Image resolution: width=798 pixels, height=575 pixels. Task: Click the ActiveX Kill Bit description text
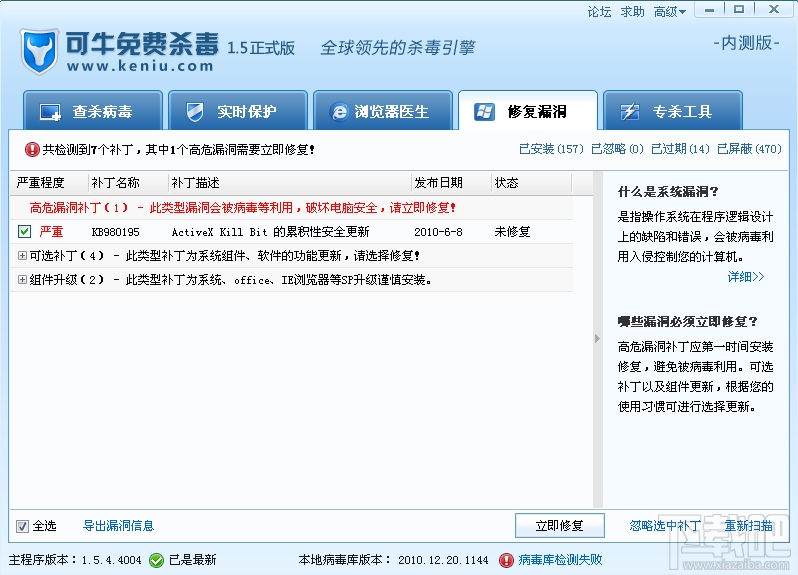pos(270,232)
